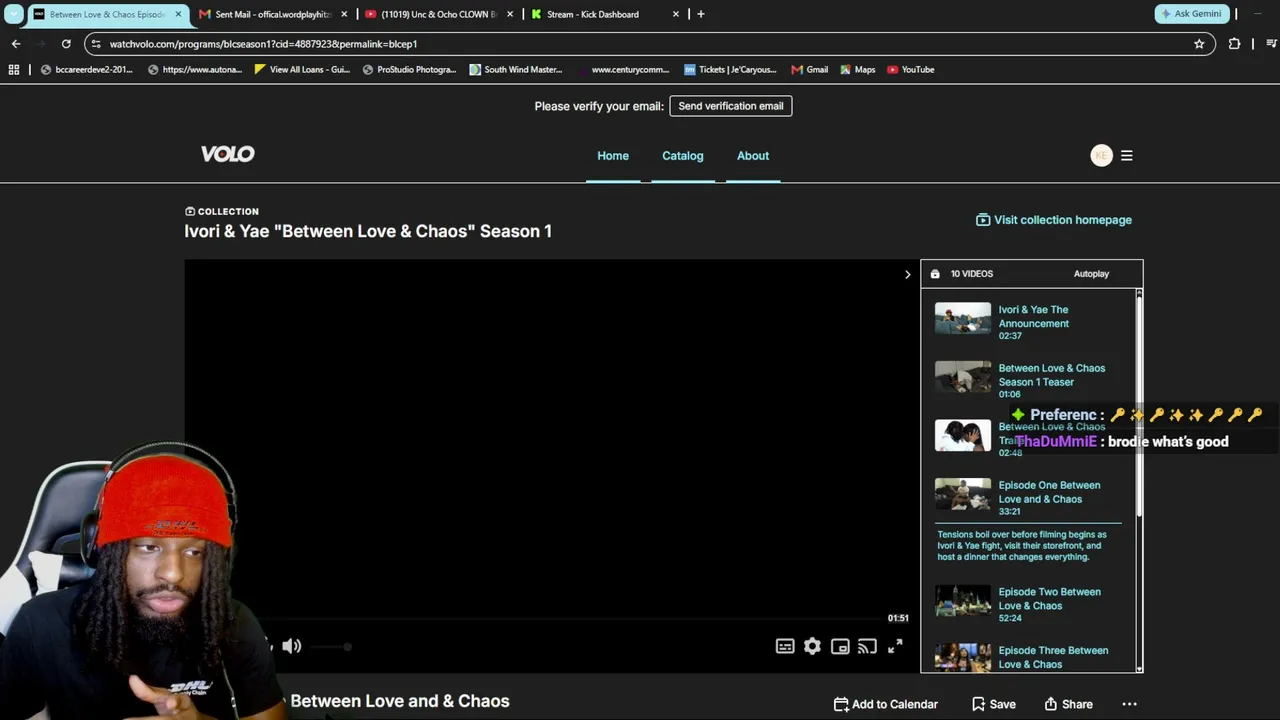Open the YouTube bookmark

click(910, 70)
